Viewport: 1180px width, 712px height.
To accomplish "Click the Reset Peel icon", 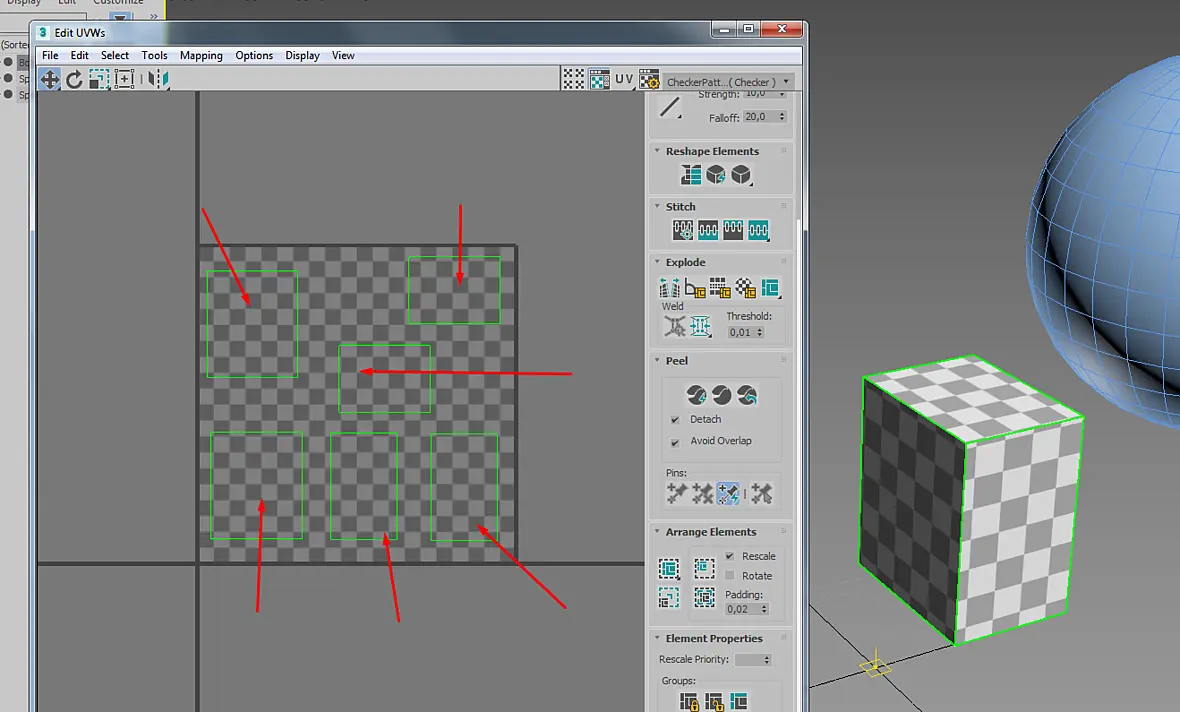I will (x=747, y=394).
